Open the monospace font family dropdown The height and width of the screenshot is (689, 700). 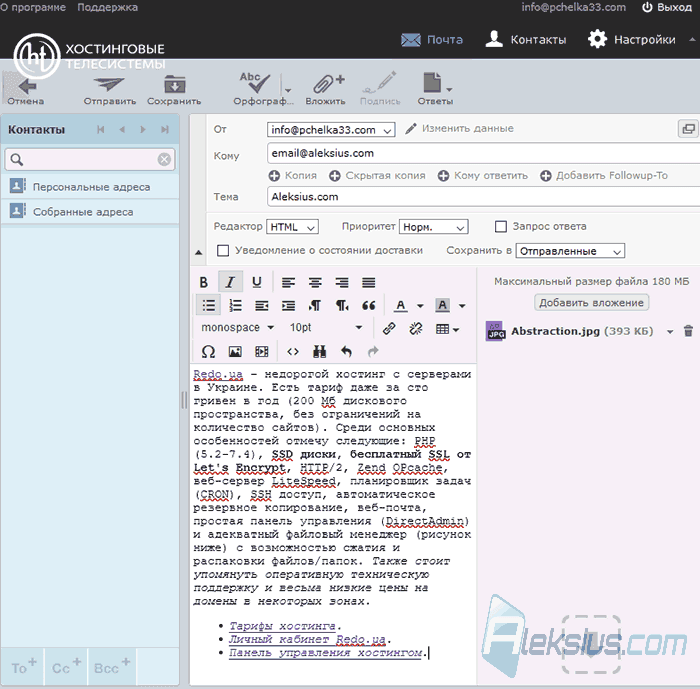238,328
